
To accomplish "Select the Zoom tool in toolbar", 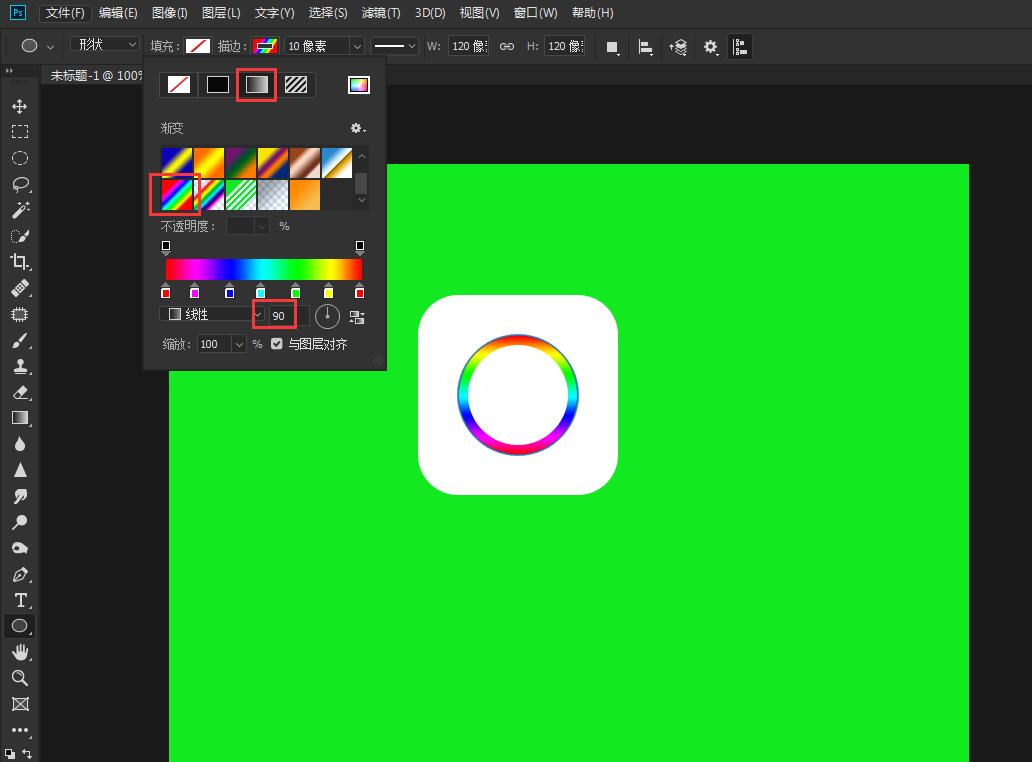I will pyautogui.click(x=19, y=678).
